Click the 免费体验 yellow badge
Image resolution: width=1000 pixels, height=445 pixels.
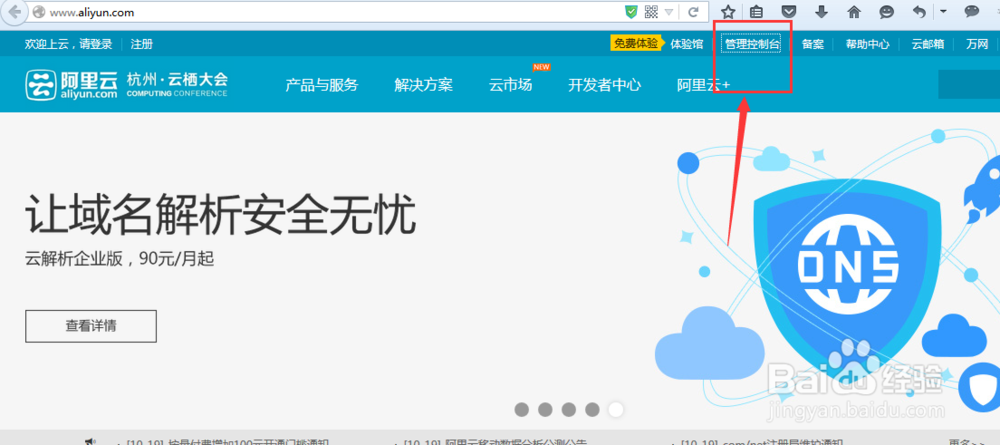(635, 43)
